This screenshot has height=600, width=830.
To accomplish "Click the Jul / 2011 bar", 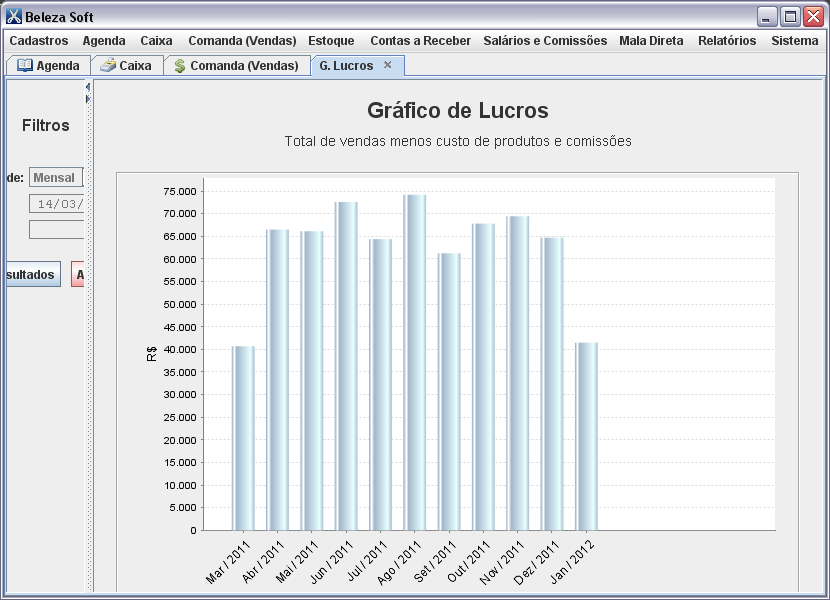I will pos(381,384).
